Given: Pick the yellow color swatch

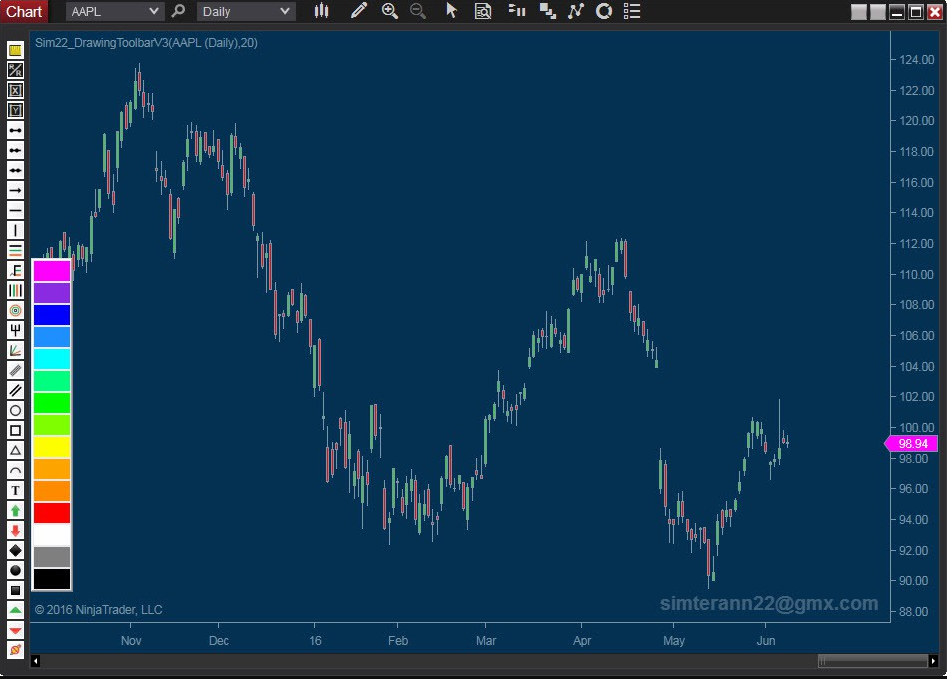Looking at the screenshot, I should click(52, 447).
